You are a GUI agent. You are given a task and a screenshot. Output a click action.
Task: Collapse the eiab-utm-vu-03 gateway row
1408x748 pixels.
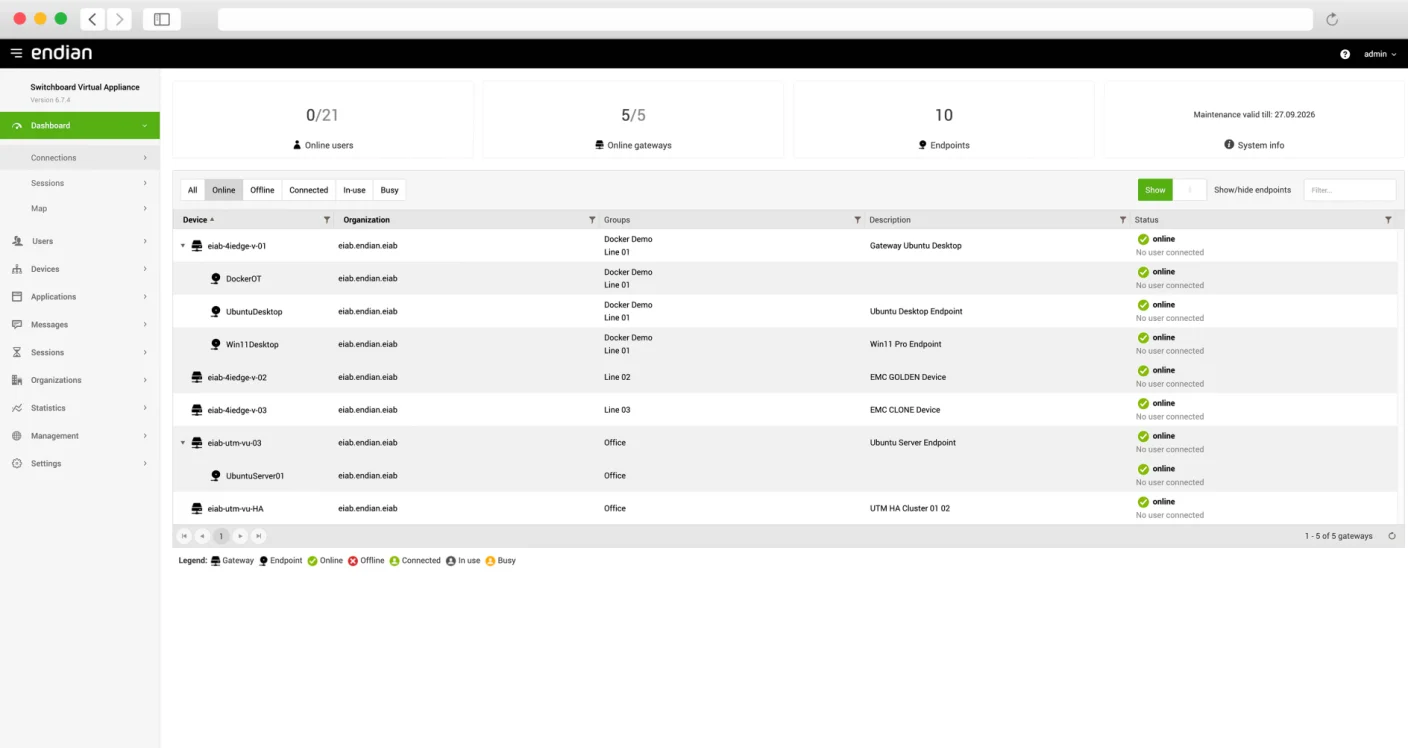(181, 442)
